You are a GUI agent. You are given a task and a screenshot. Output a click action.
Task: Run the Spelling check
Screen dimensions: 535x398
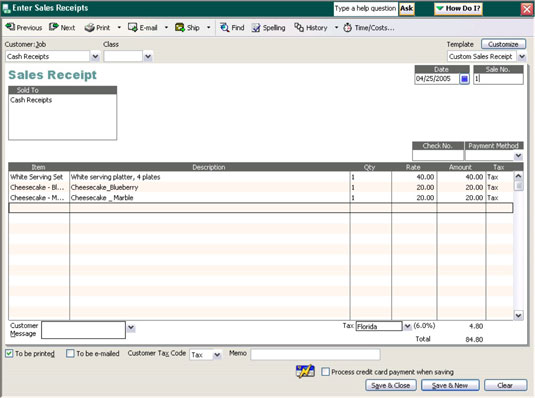click(x=269, y=28)
